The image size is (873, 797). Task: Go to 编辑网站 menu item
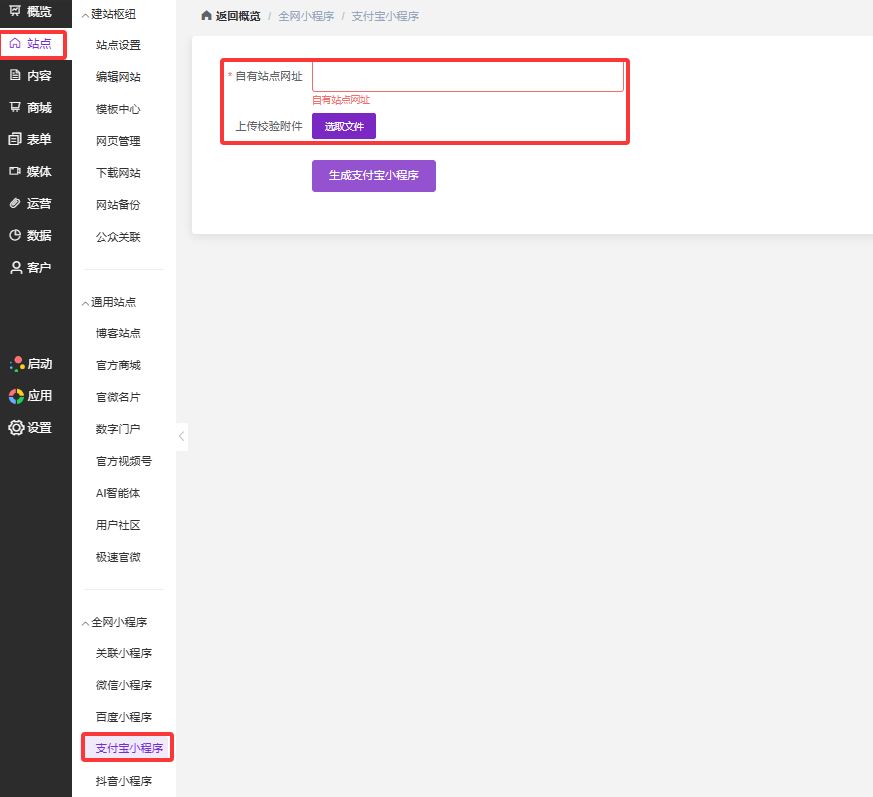tap(118, 77)
